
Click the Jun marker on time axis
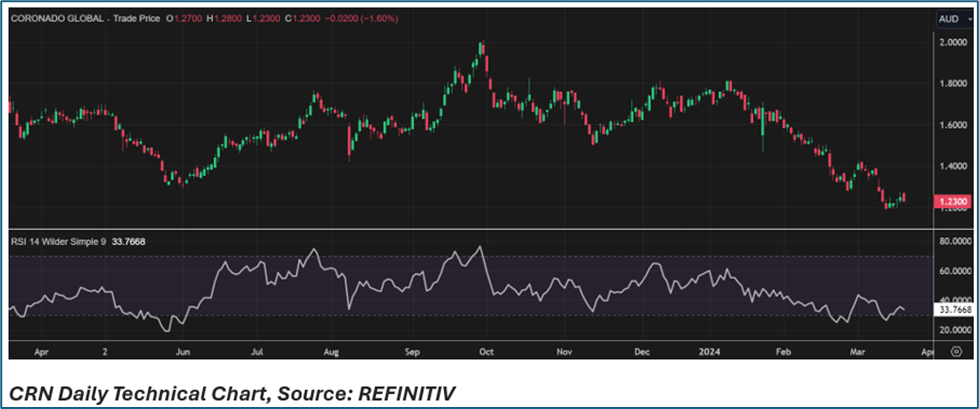(181, 352)
